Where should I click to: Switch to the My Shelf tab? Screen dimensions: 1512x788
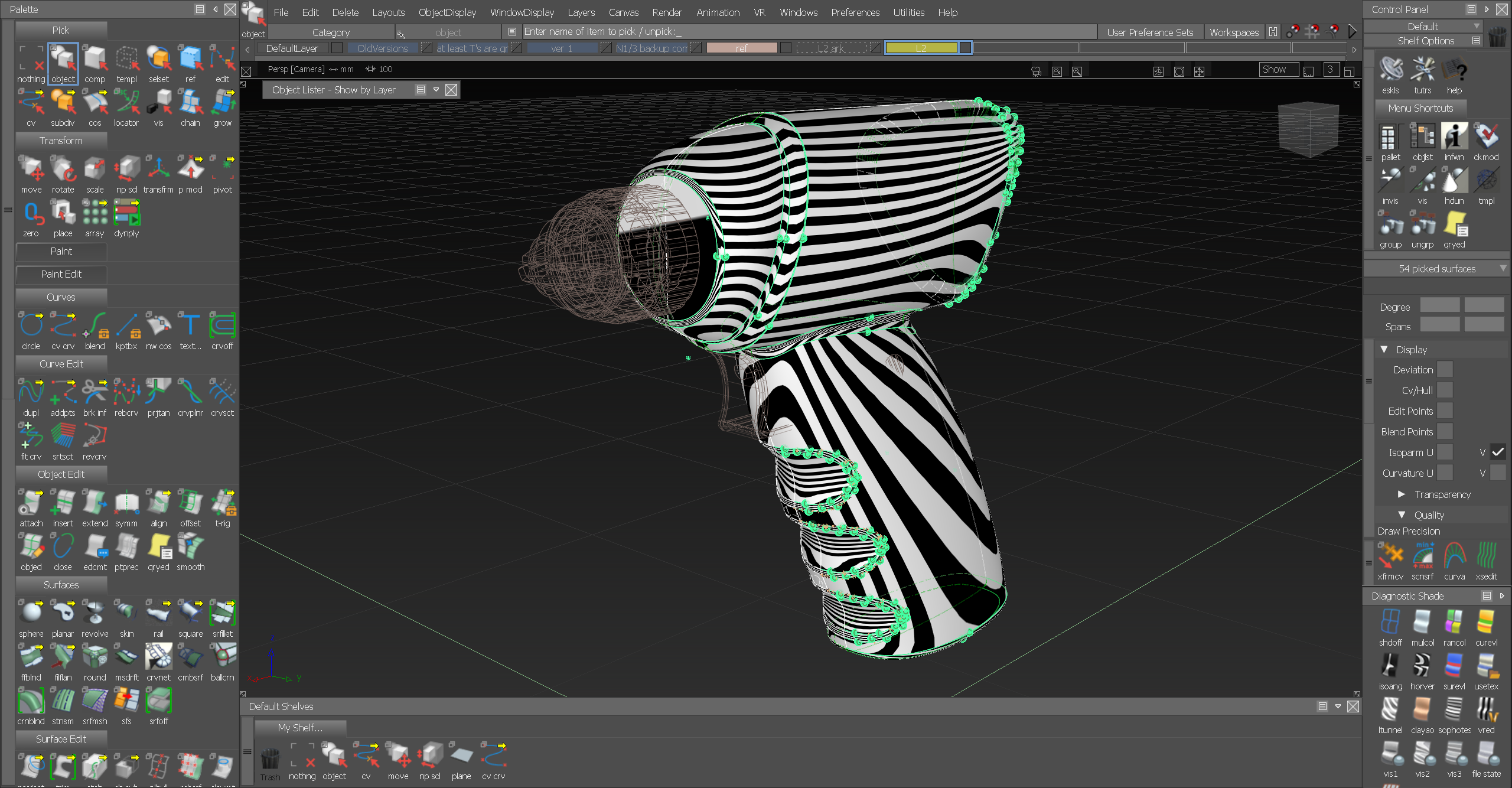click(300, 727)
